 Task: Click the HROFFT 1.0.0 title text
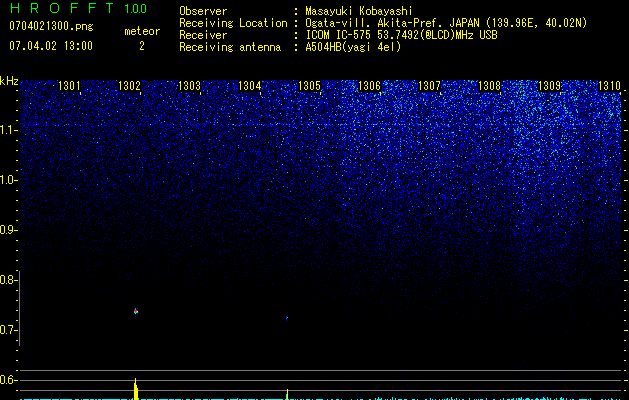(78, 8)
